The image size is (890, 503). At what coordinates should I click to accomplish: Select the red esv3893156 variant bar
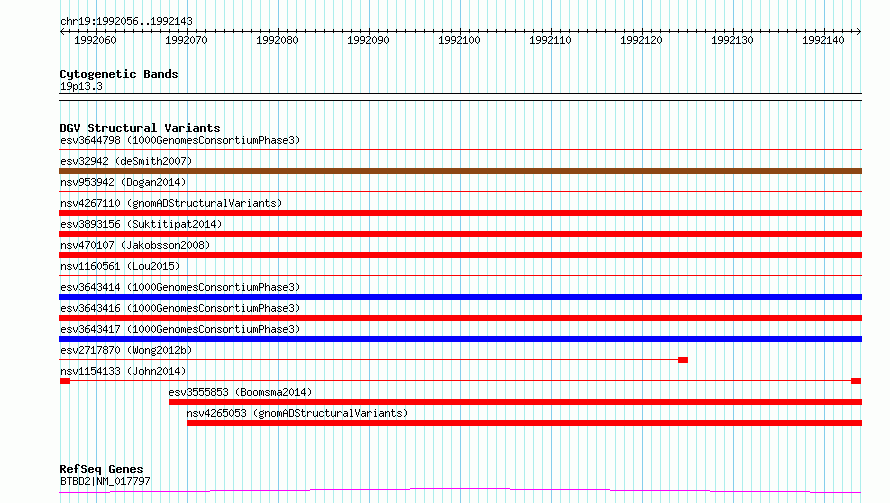coord(460,234)
